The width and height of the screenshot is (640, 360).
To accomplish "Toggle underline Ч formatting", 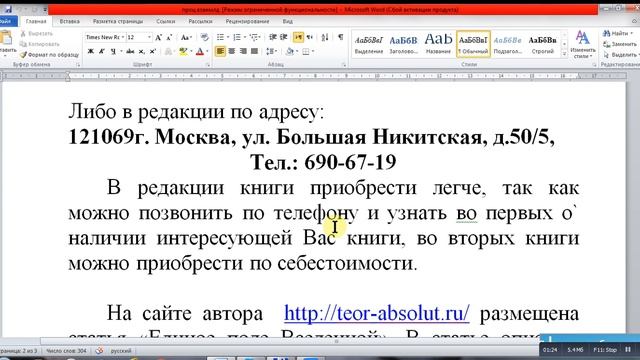I will pos(113,51).
